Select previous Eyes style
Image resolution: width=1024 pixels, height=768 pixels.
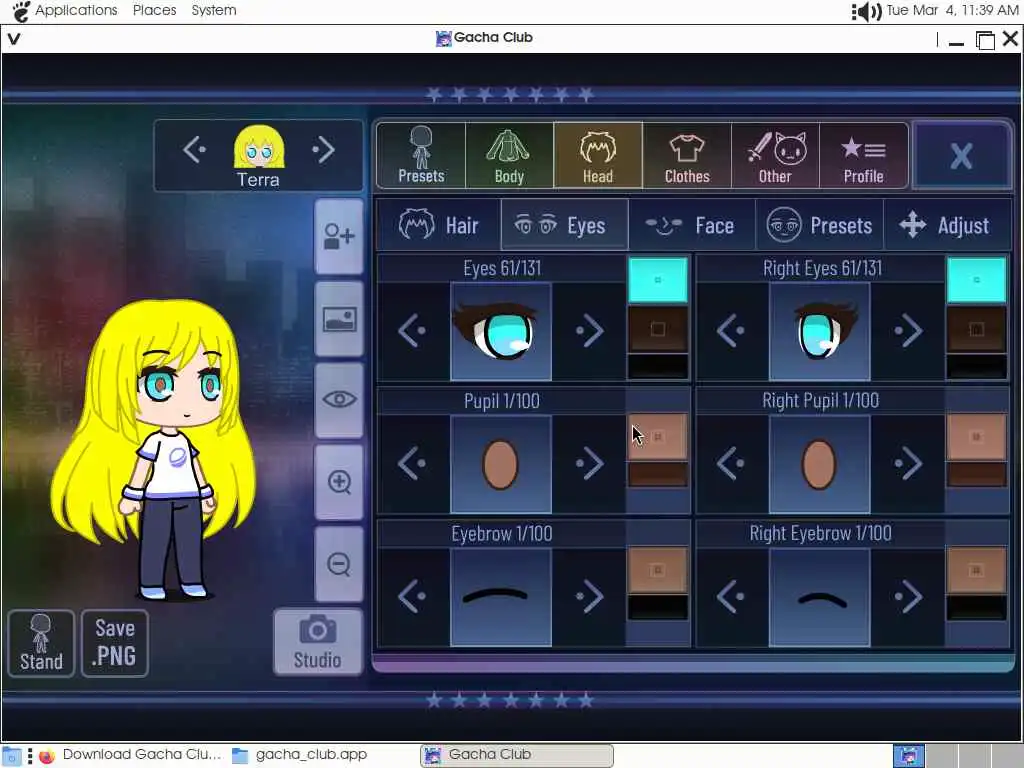click(412, 331)
